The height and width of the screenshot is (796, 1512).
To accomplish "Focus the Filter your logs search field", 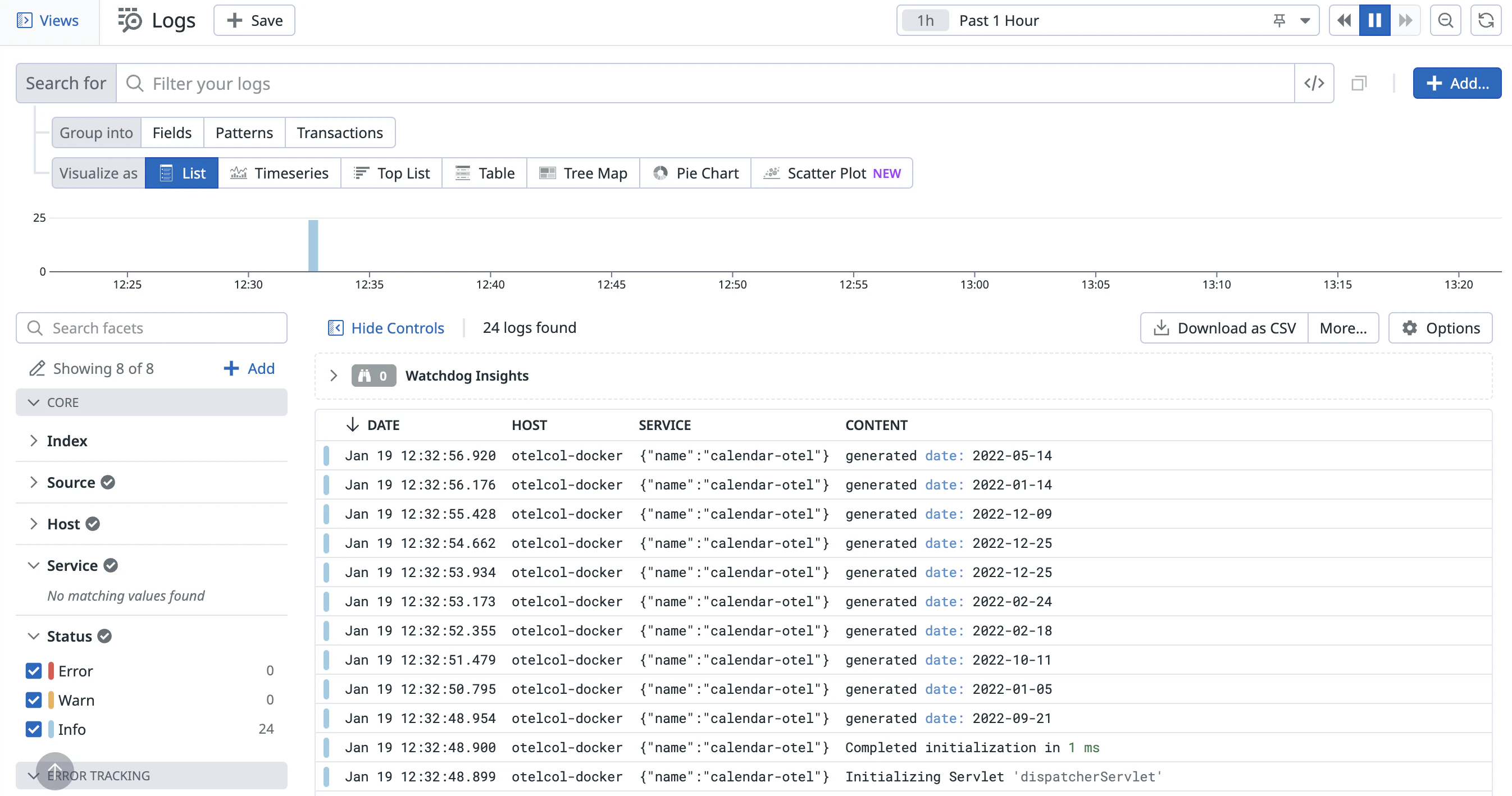I will pyautogui.click(x=705, y=83).
